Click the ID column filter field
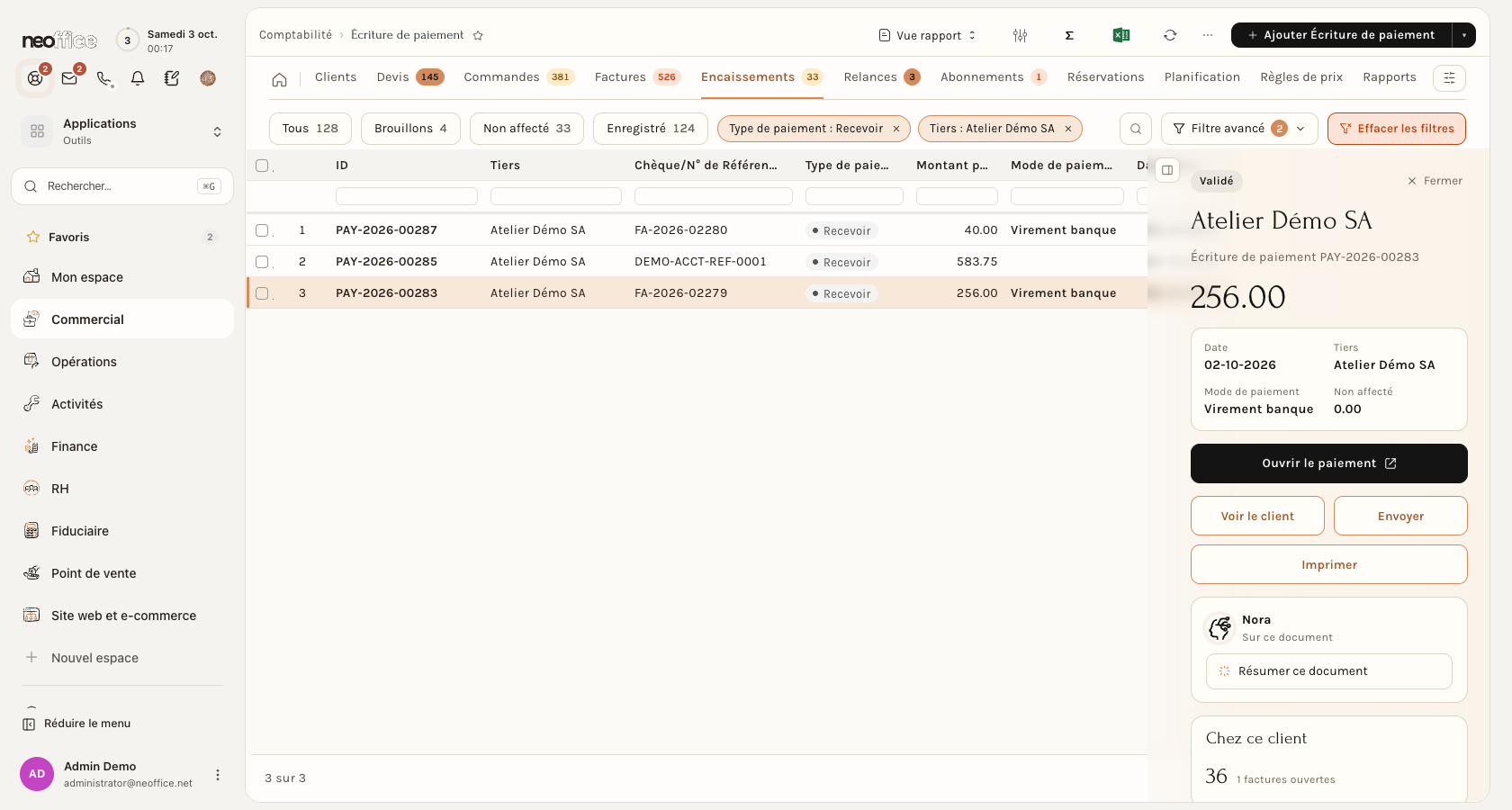 point(407,196)
